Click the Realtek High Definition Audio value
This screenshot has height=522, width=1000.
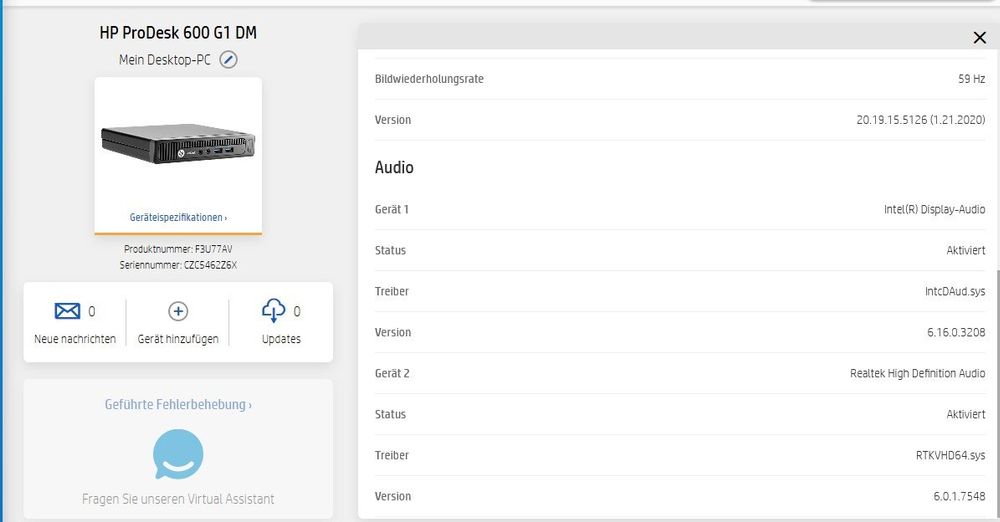tap(917, 373)
